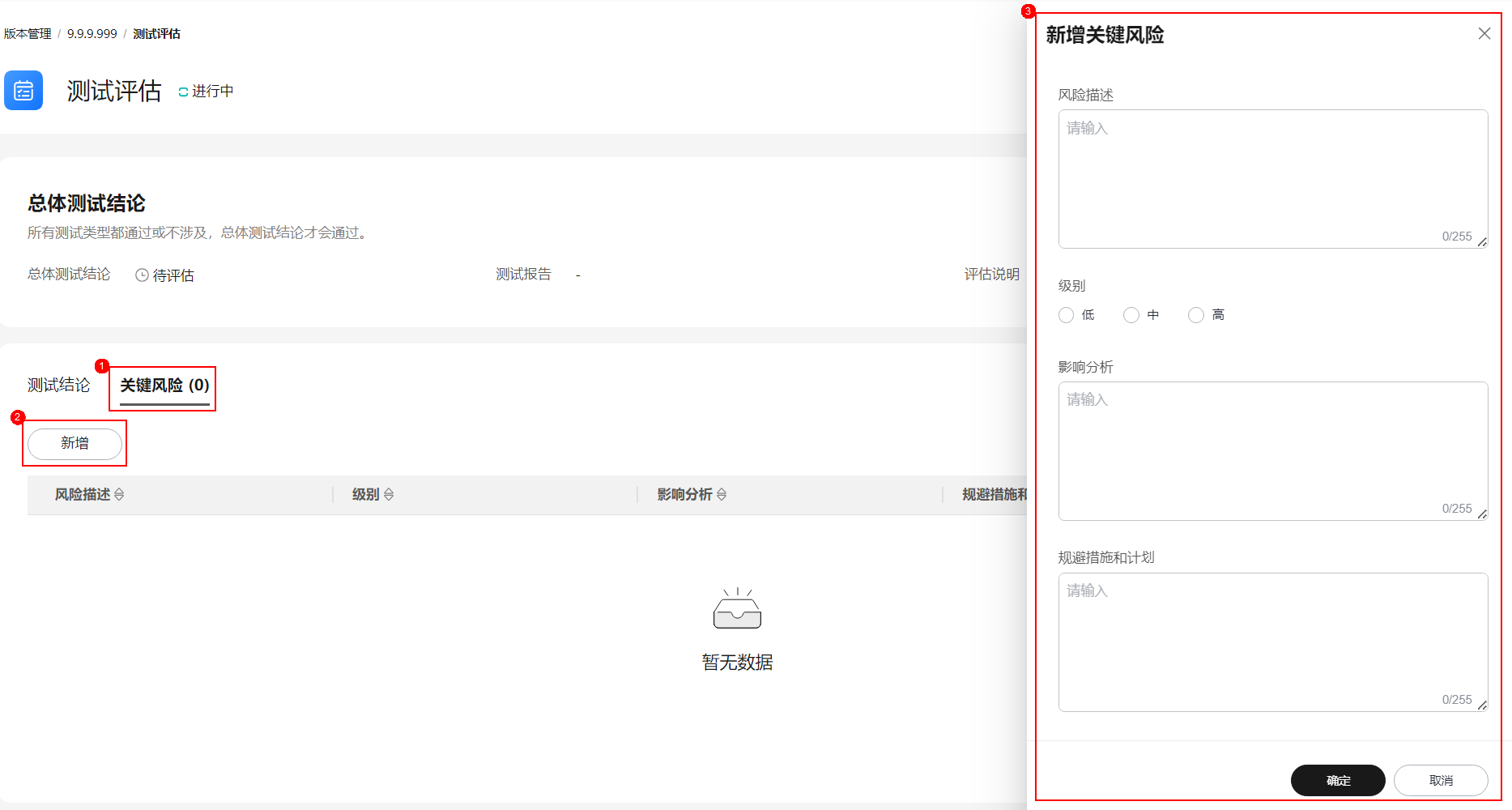Toggle sorting on the 风险描述 column
Screen dimensions: 1512x810
coord(120,494)
